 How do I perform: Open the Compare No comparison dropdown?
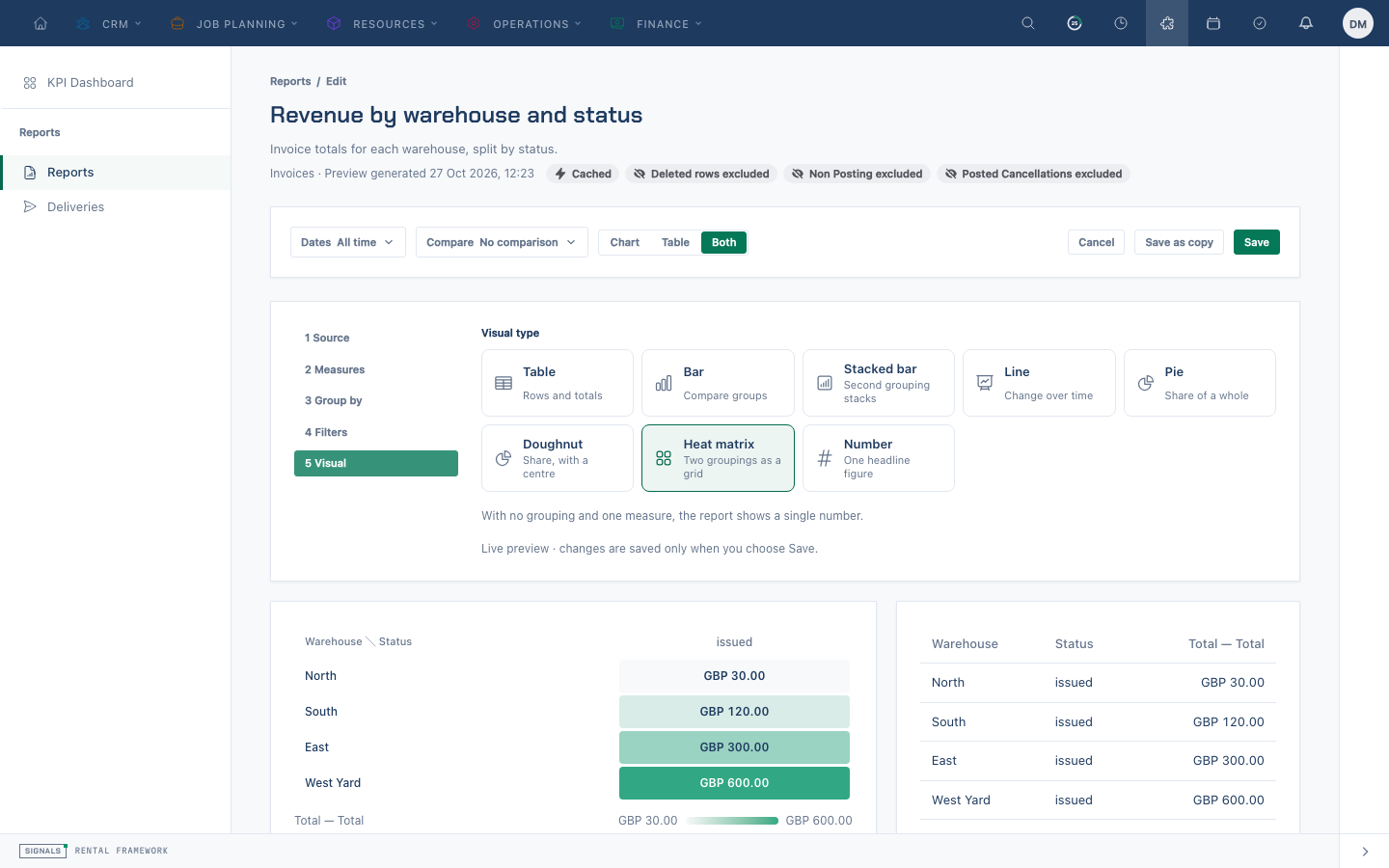502,242
